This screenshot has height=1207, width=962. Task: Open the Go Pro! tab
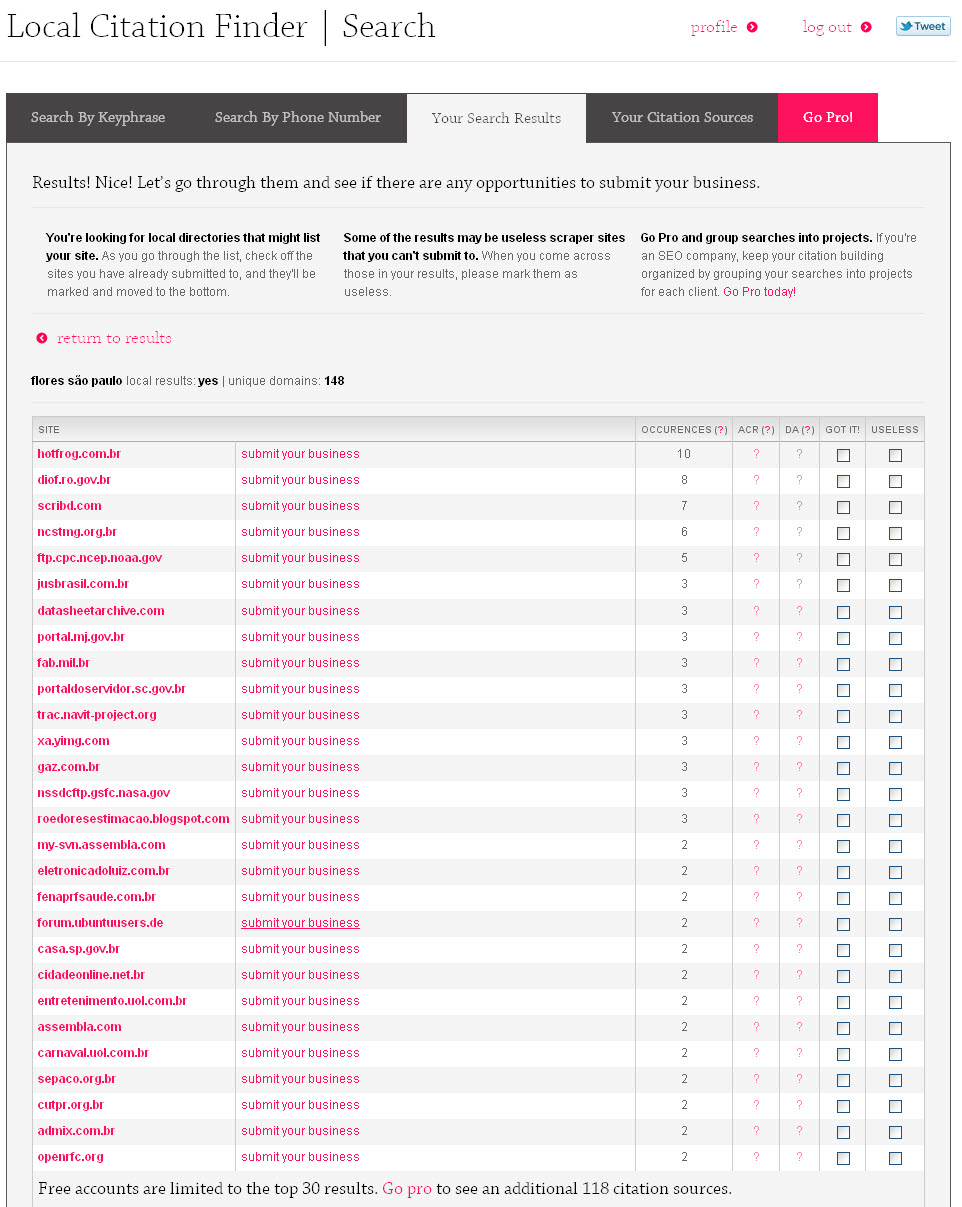pyautogui.click(x=828, y=118)
